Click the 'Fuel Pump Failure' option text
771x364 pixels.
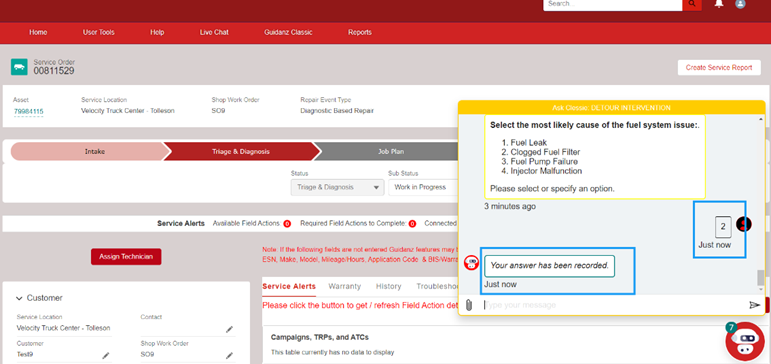(544, 161)
